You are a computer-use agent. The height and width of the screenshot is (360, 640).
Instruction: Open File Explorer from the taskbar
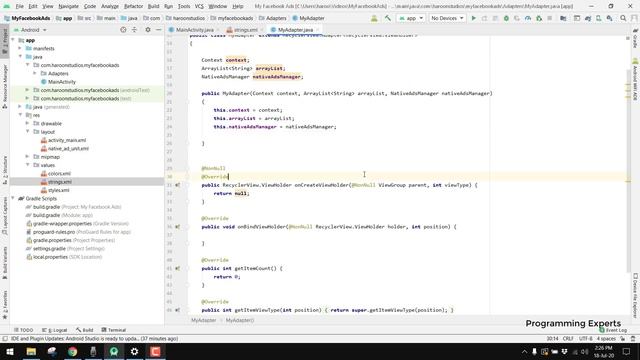31,351
